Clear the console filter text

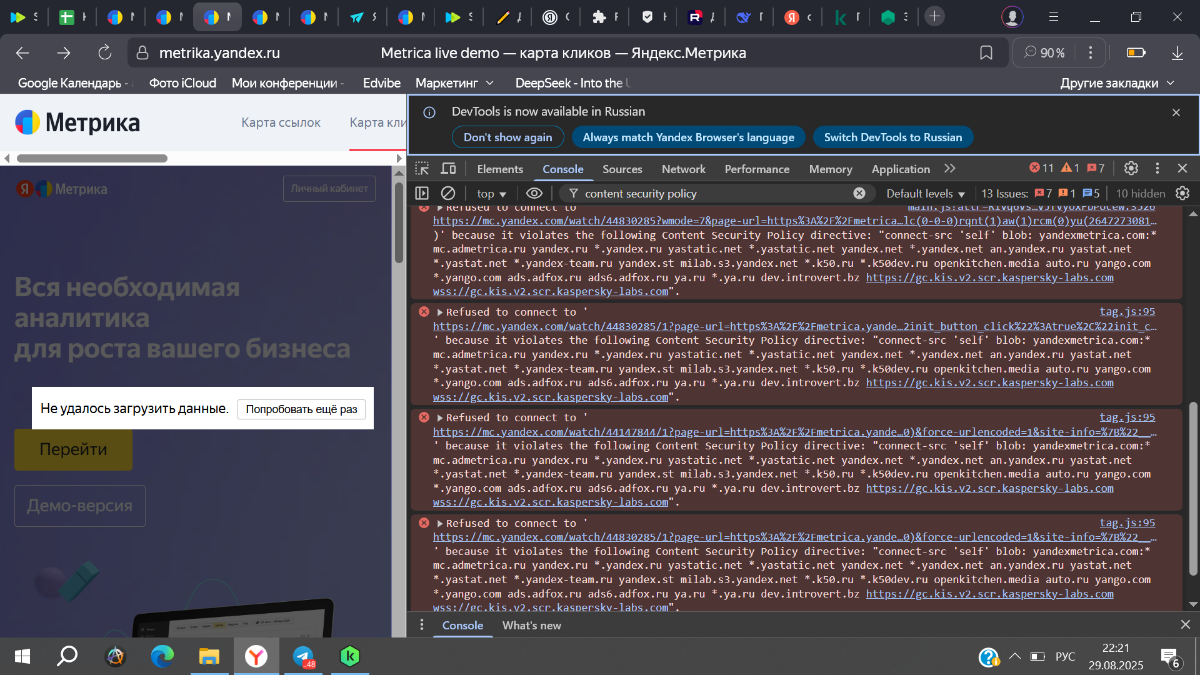click(x=859, y=193)
